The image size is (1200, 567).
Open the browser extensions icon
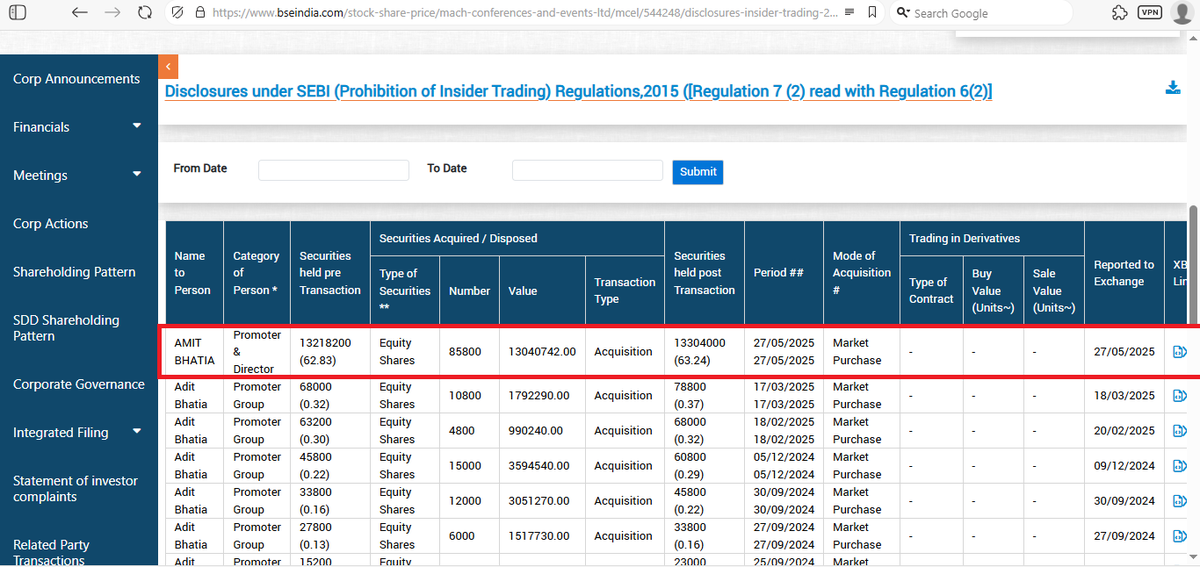point(1119,13)
